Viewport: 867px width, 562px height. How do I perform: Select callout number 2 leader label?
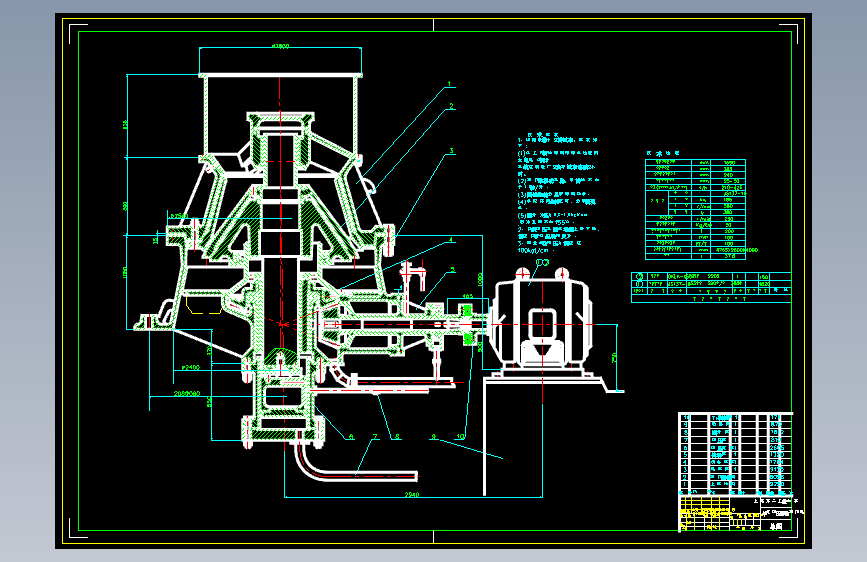451,106
